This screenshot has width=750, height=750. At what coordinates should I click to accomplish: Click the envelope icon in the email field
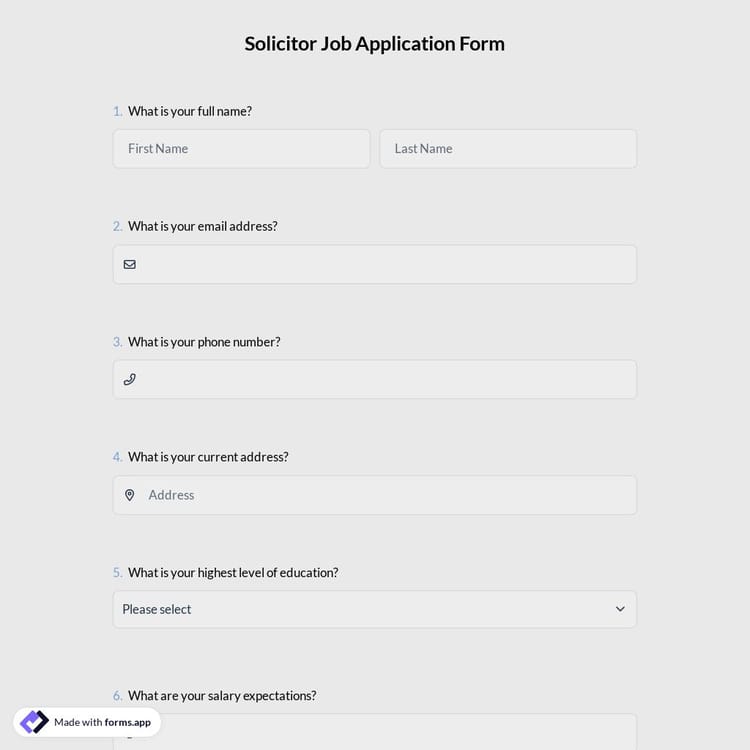(x=130, y=264)
